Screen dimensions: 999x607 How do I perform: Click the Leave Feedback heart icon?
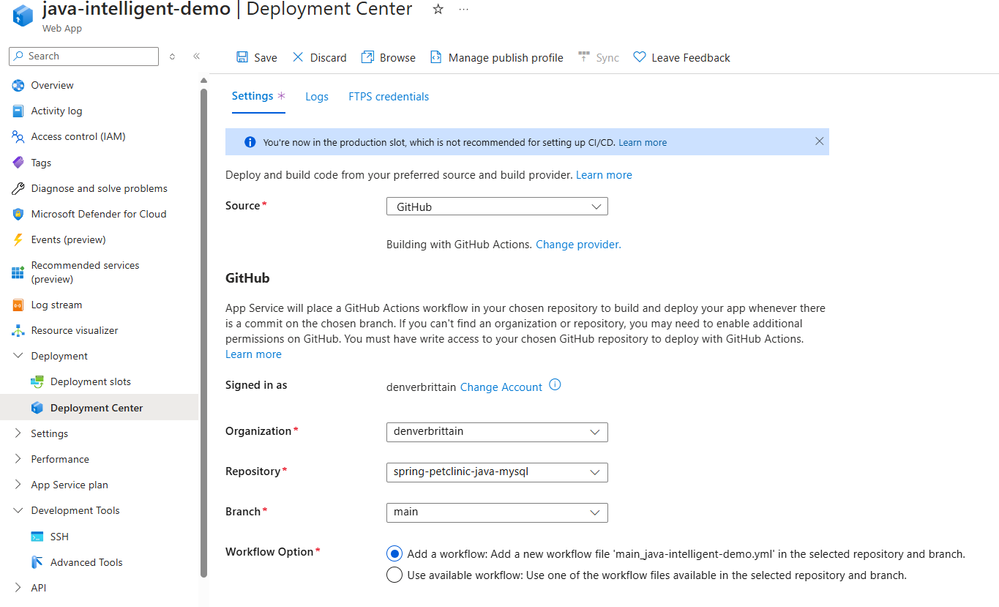tap(639, 57)
